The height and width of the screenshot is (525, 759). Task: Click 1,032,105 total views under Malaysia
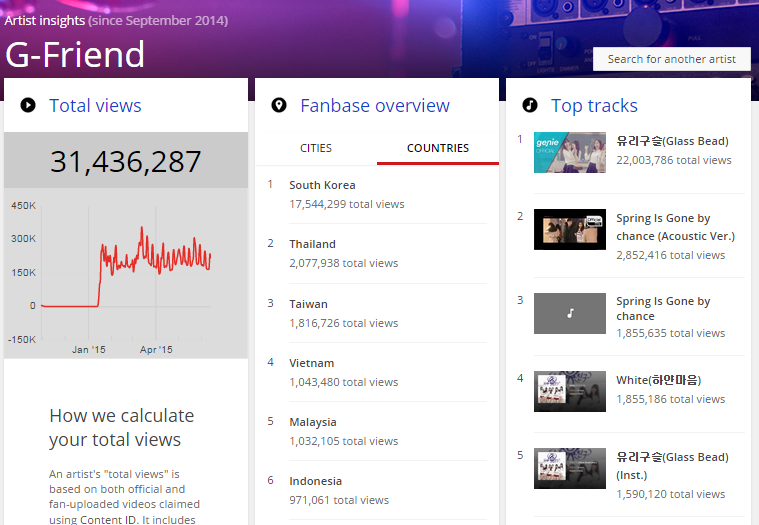point(344,441)
